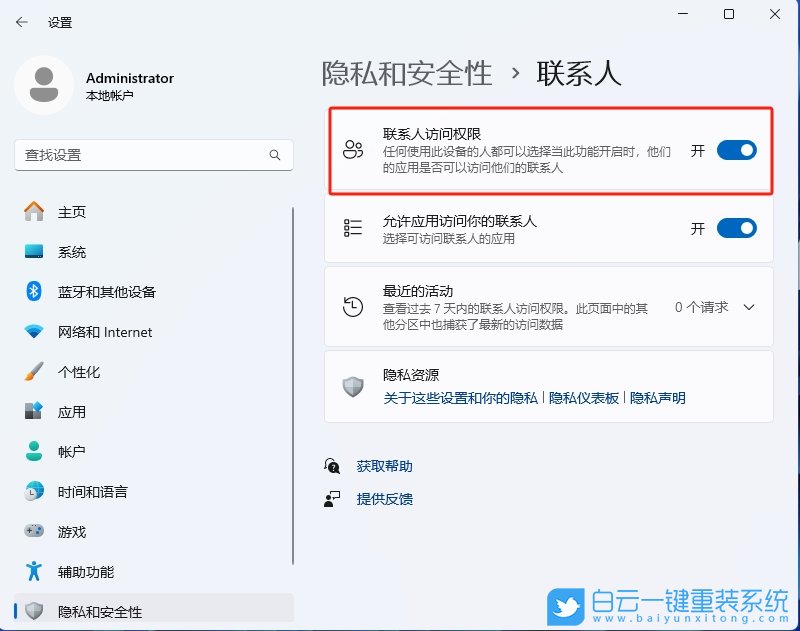Click the 时间和语言 clock icon

[36, 491]
